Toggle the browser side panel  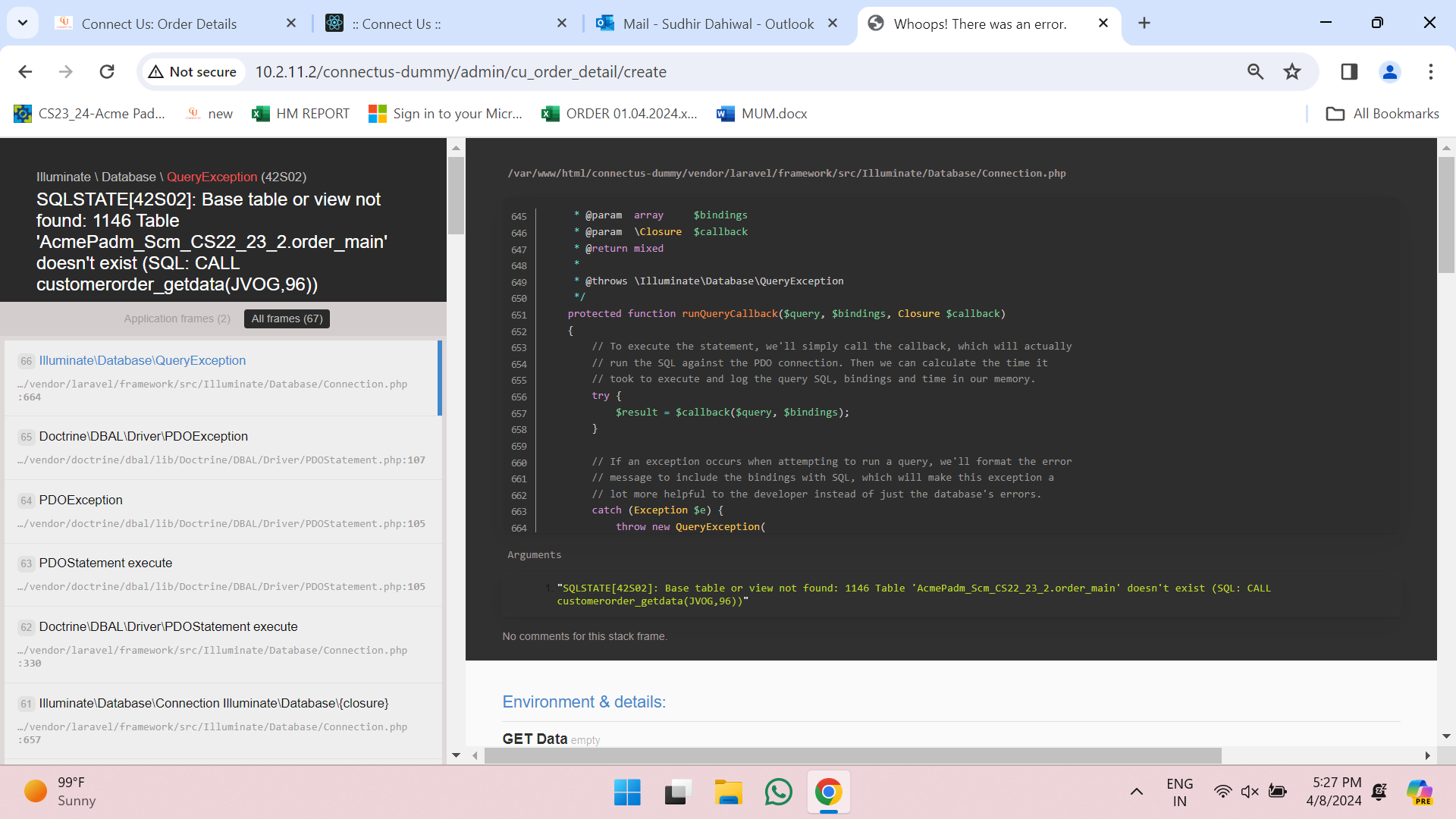1349,71
